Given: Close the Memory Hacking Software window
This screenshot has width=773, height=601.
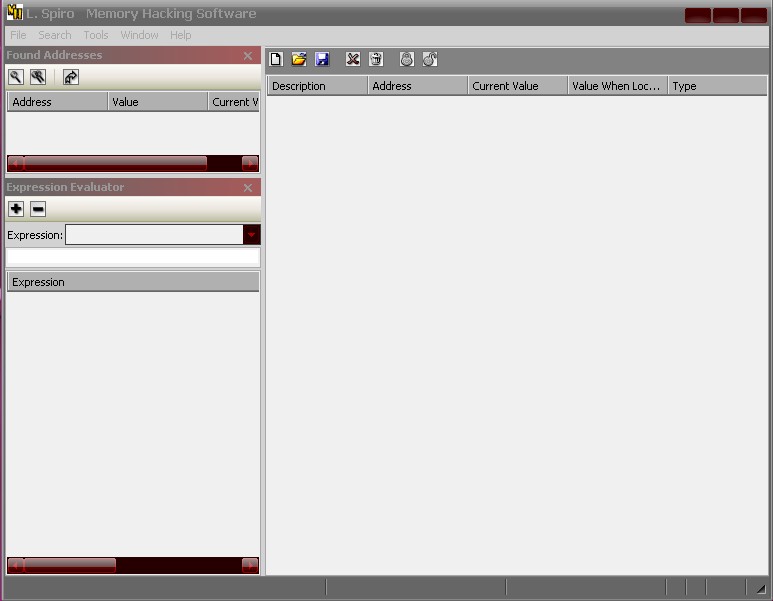Looking at the screenshot, I should tap(754, 15).
